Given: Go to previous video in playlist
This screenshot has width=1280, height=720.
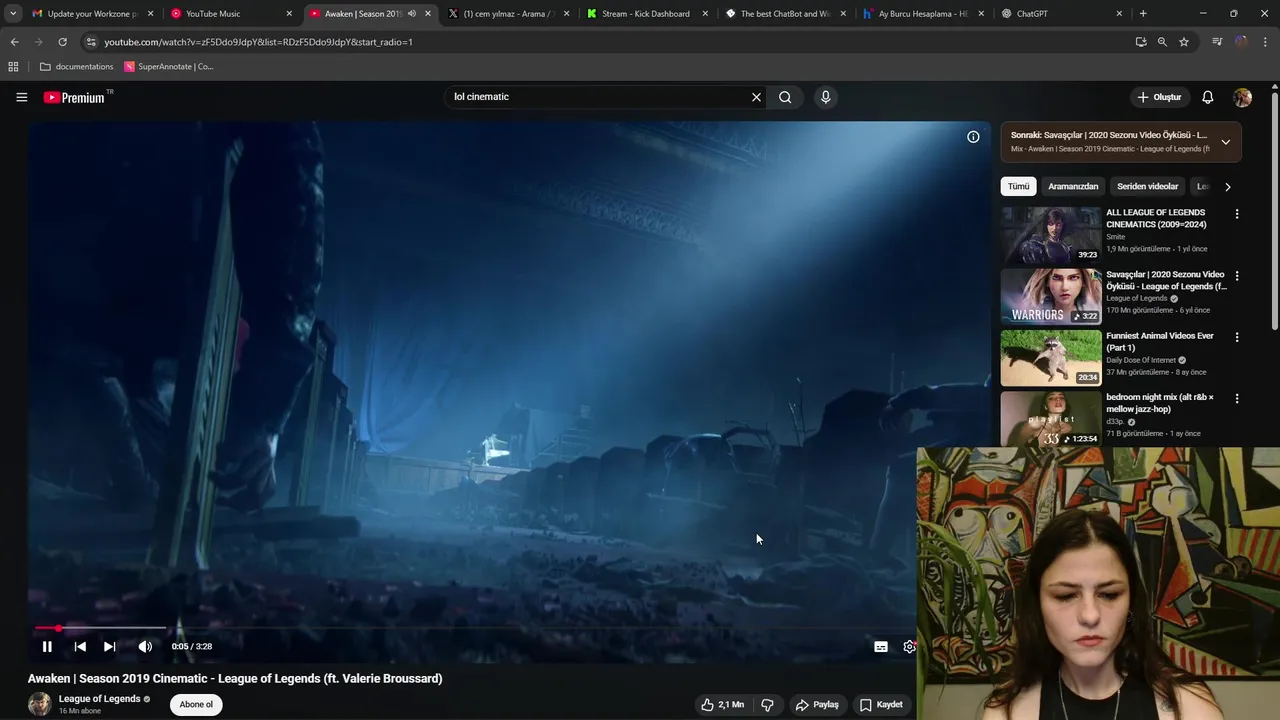Looking at the screenshot, I should click(x=80, y=646).
